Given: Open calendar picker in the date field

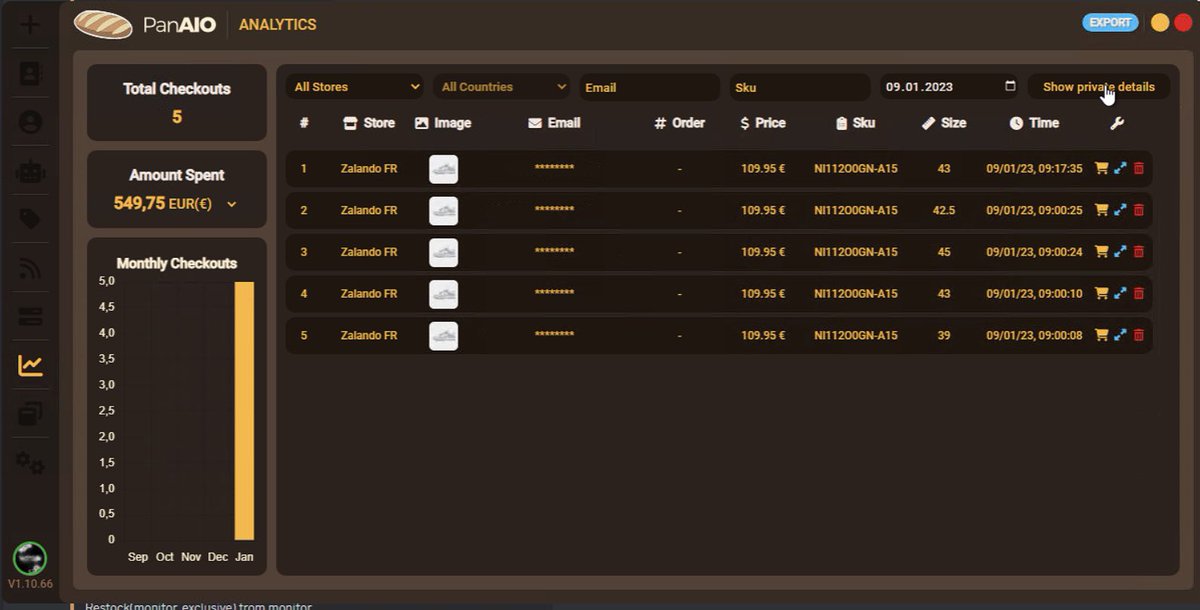Looking at the screenshot, I should (x=1010, y=86).
